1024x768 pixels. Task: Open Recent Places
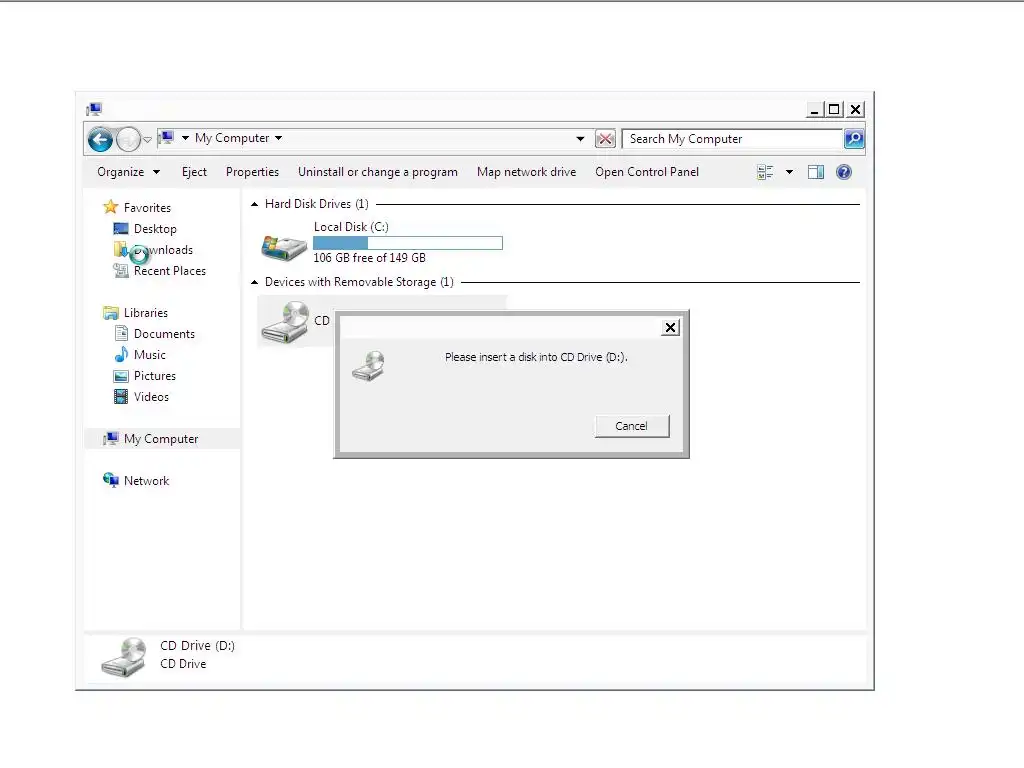pos(170,271)
